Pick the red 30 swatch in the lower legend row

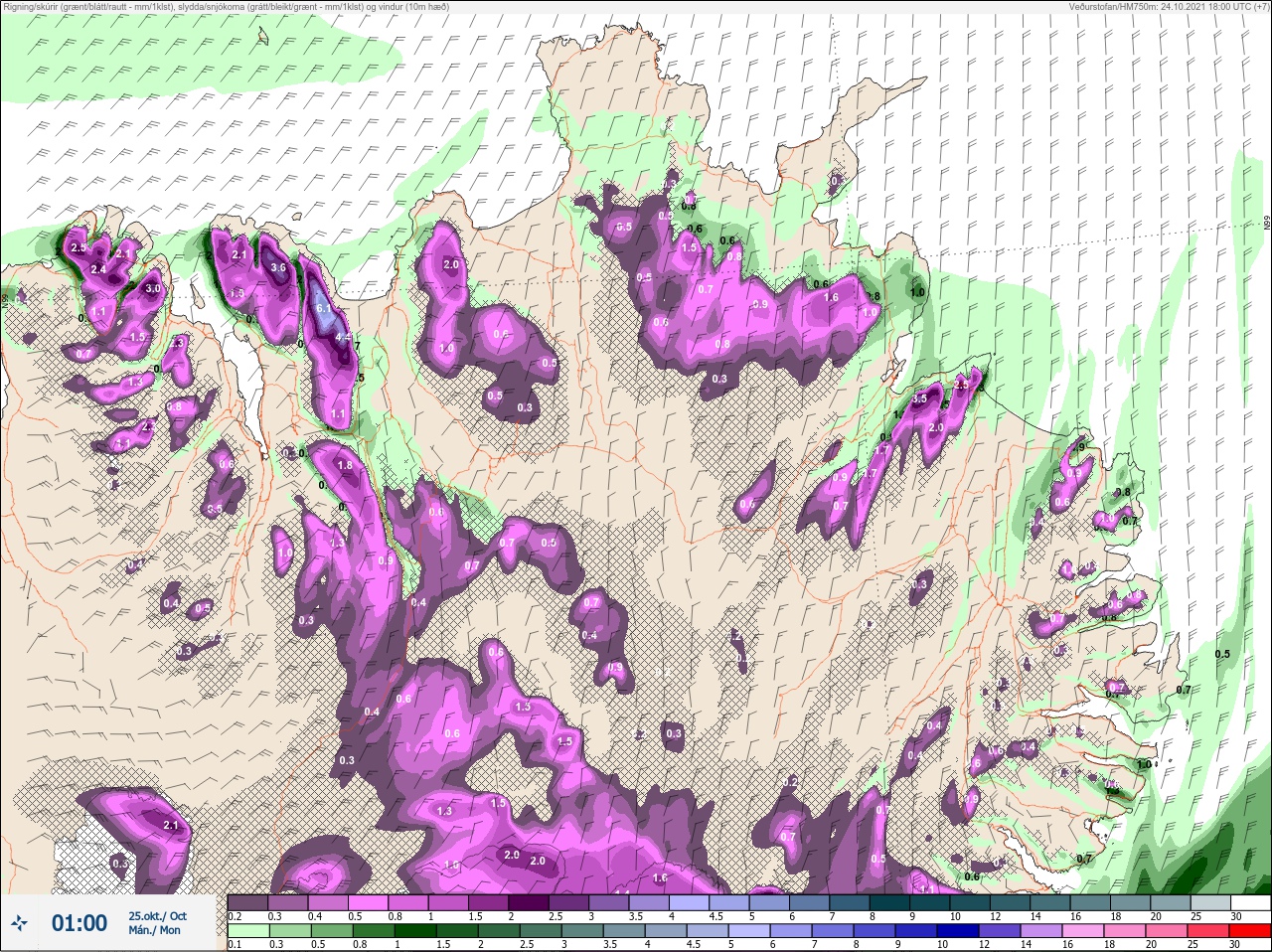pyautogui.click(x=1249, y=930)
